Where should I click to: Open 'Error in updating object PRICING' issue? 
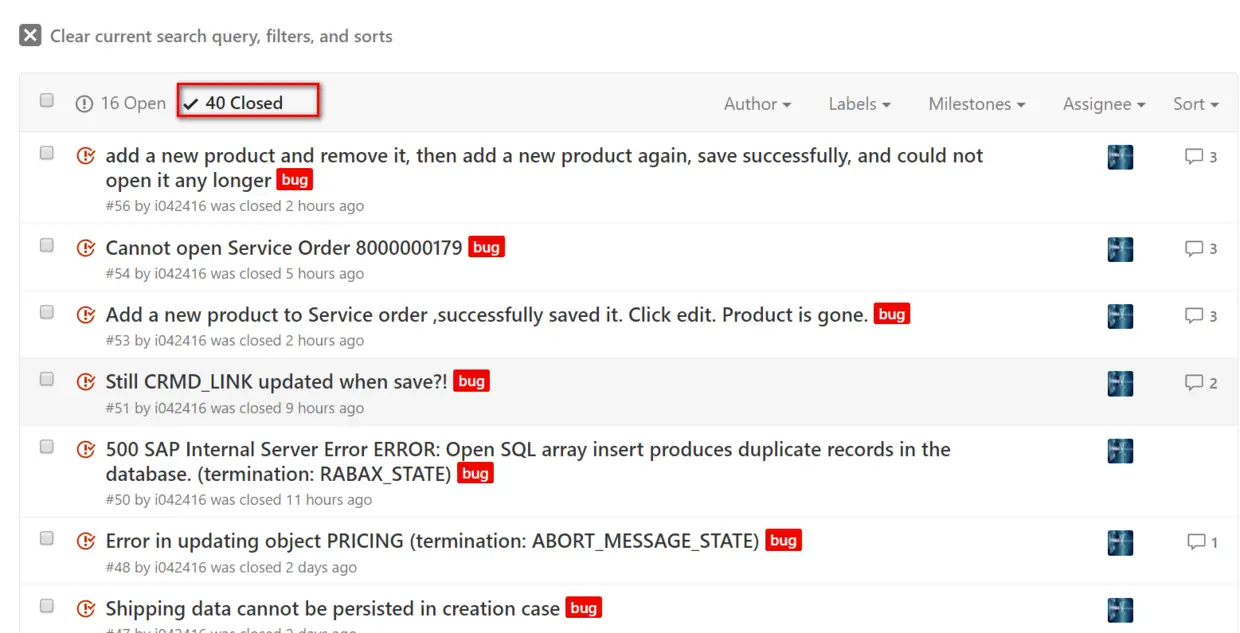click(x=432, y=541)
